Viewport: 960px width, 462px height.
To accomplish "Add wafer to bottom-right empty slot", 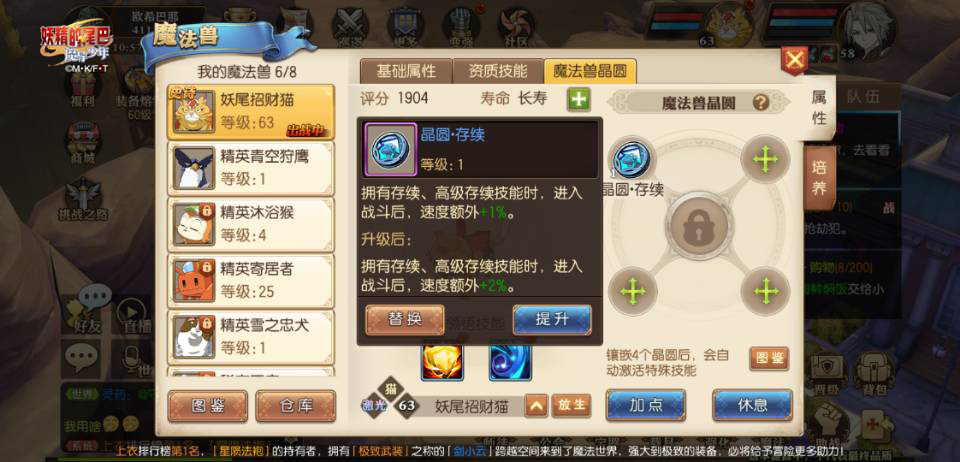I will pos(766,291).
